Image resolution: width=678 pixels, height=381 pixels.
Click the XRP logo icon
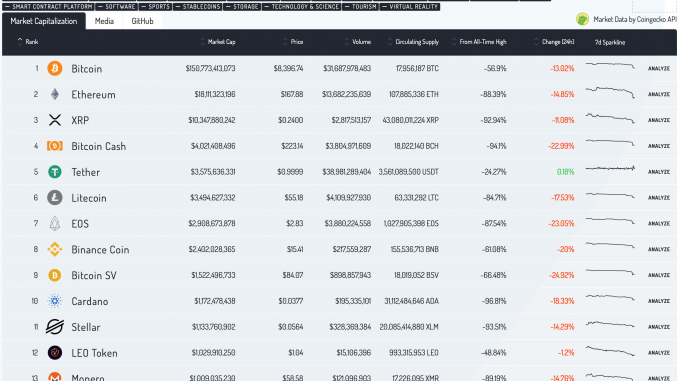(54, 120)
